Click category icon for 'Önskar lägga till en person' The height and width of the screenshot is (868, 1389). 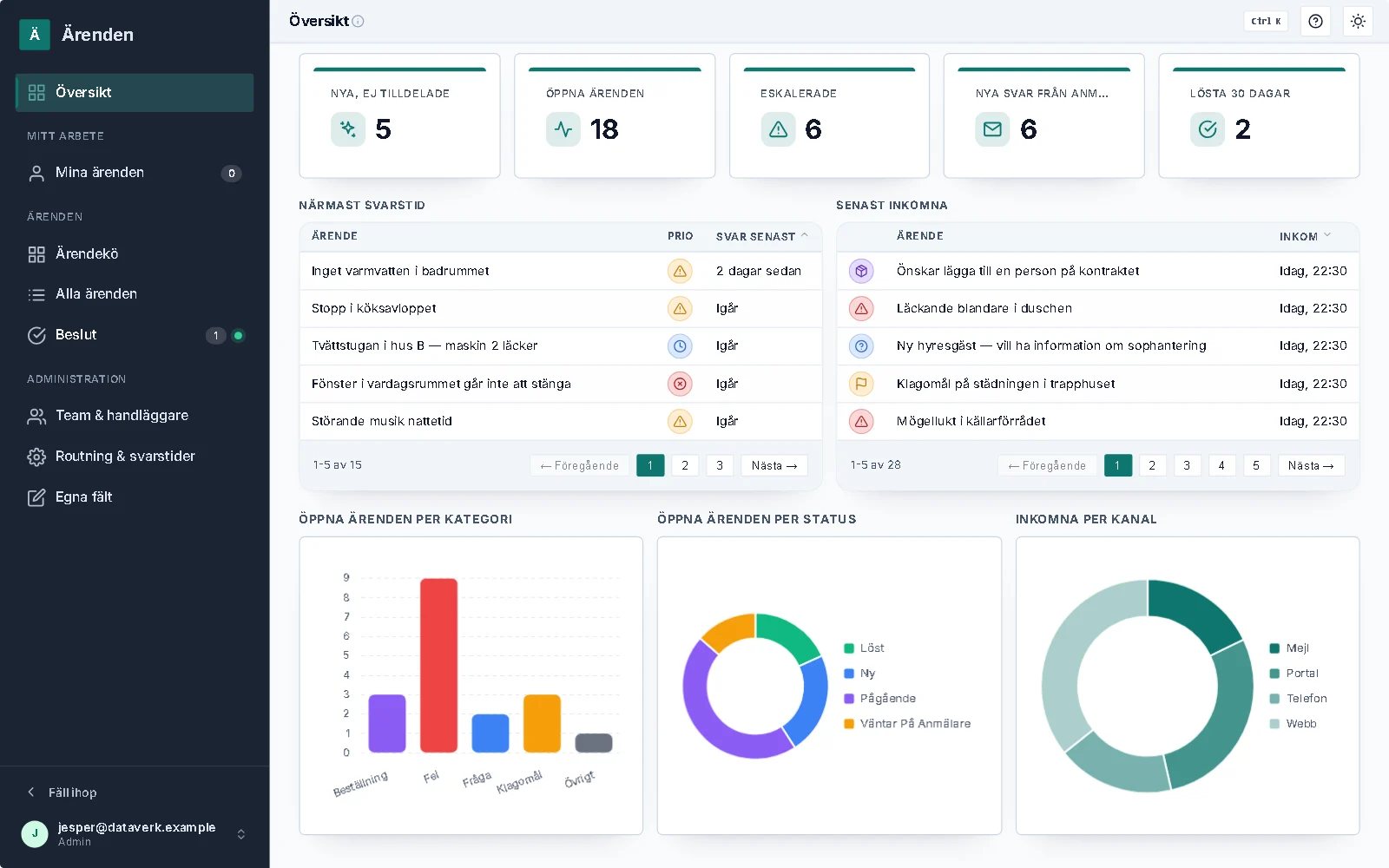pyautogui.click(x=861, y=271)
